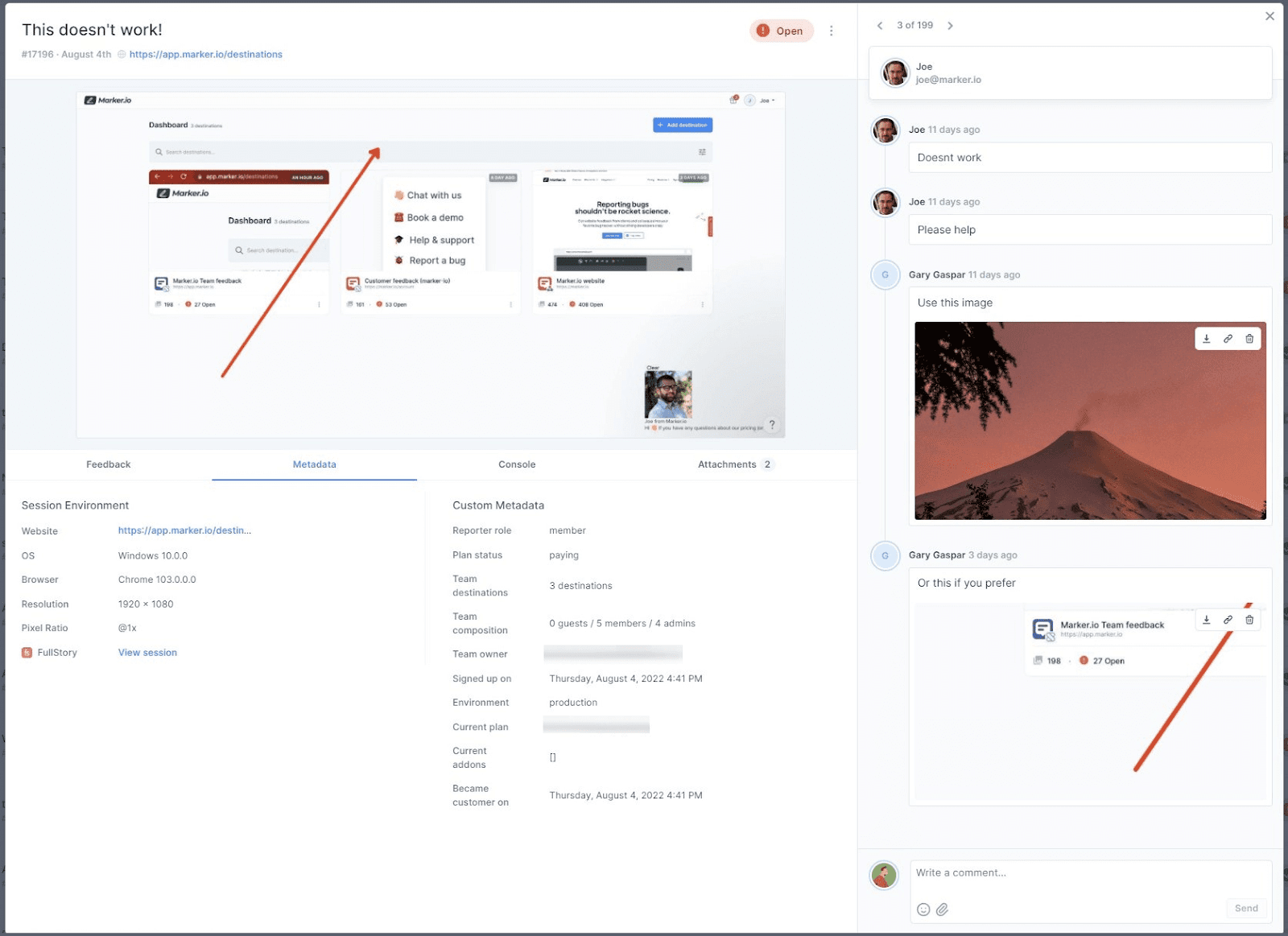Download the Marker.io Team feedback screenshot

(x=1206, y=620)
